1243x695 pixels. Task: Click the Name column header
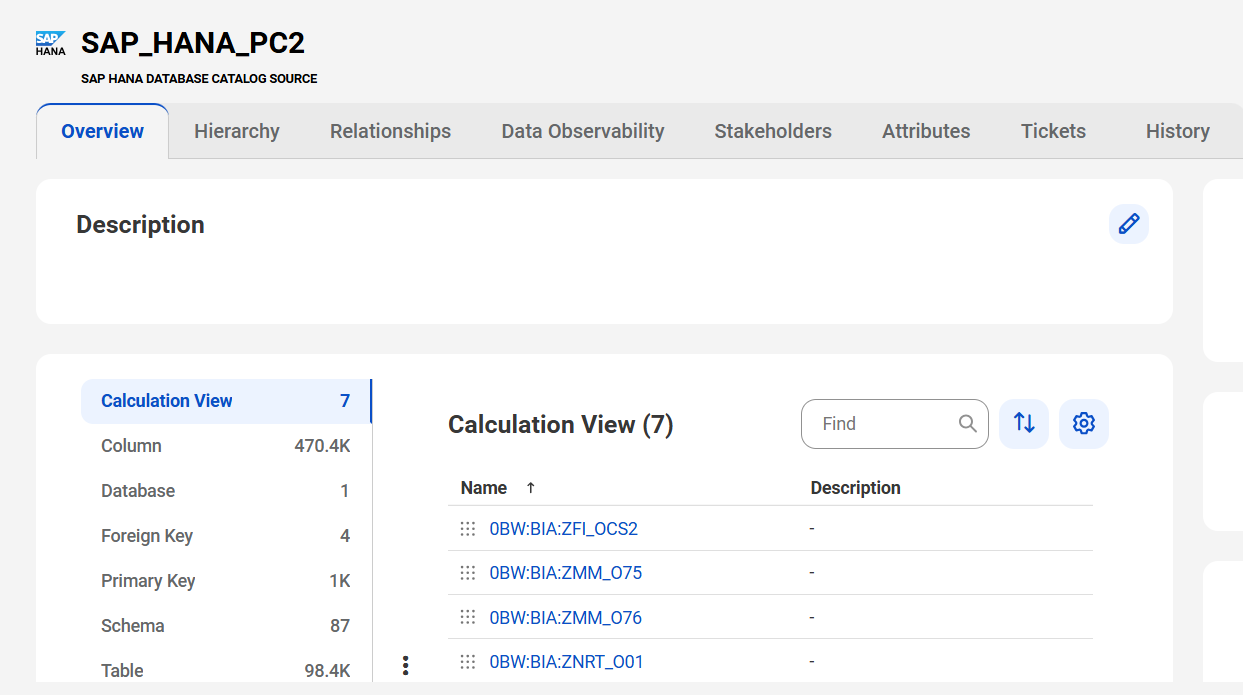point(484,488)
